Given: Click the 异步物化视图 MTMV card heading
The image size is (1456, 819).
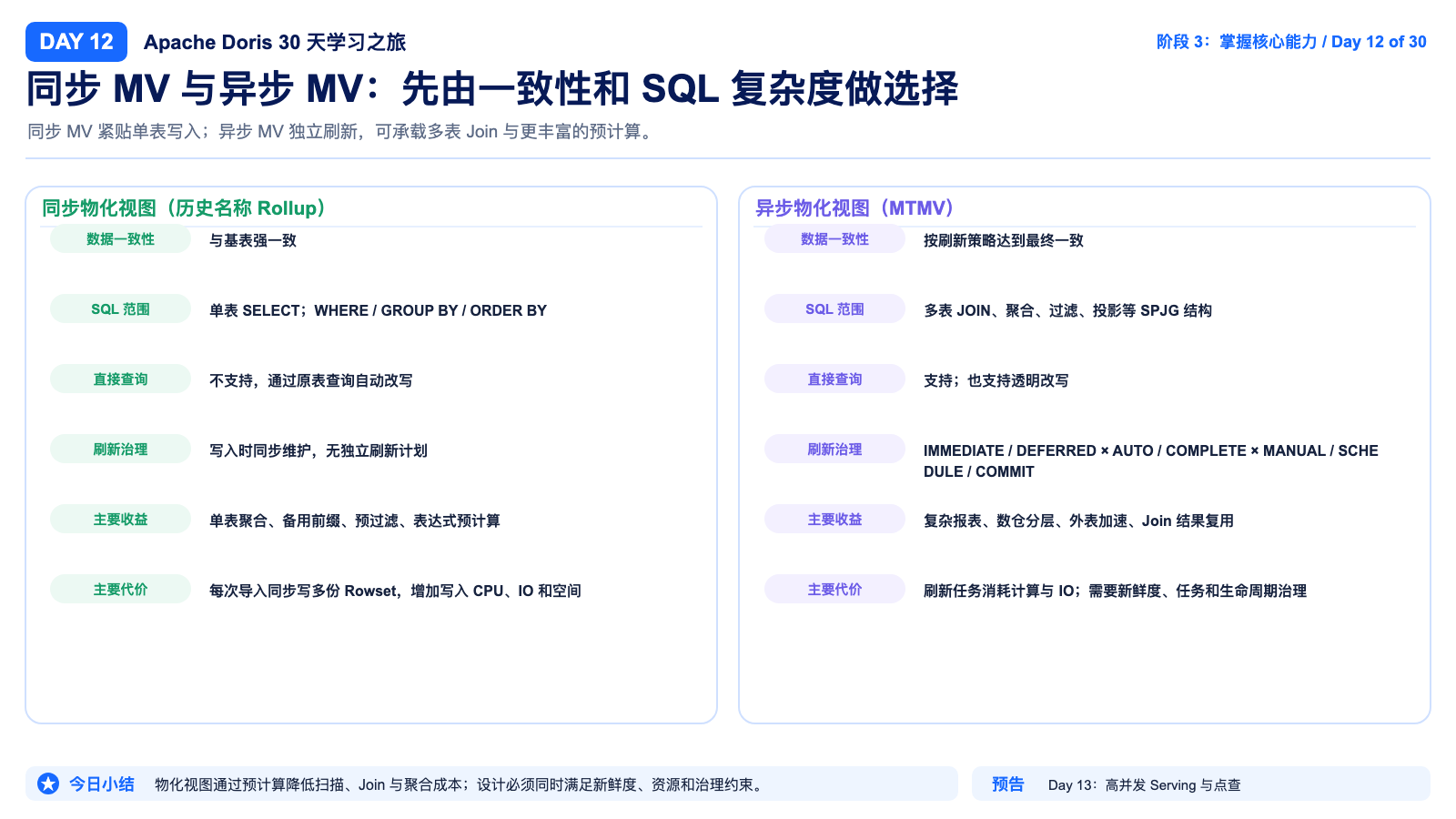Looking at the screenshot, I should point(855,207).
